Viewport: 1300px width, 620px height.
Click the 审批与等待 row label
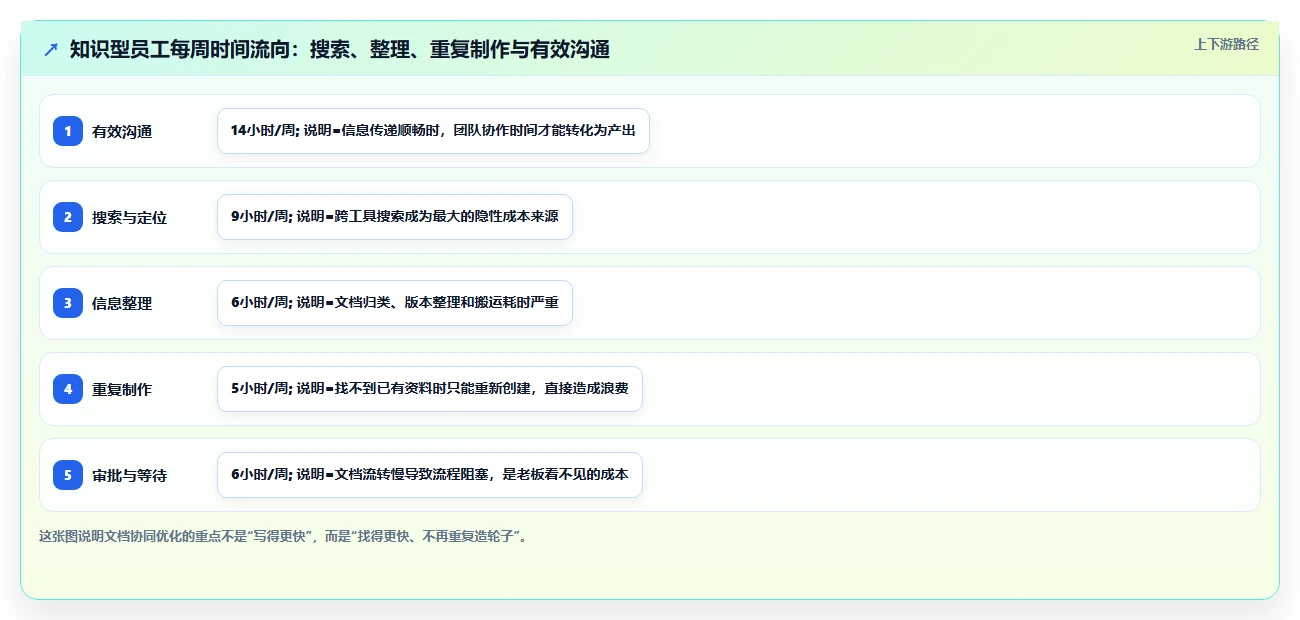click(129, 475)
